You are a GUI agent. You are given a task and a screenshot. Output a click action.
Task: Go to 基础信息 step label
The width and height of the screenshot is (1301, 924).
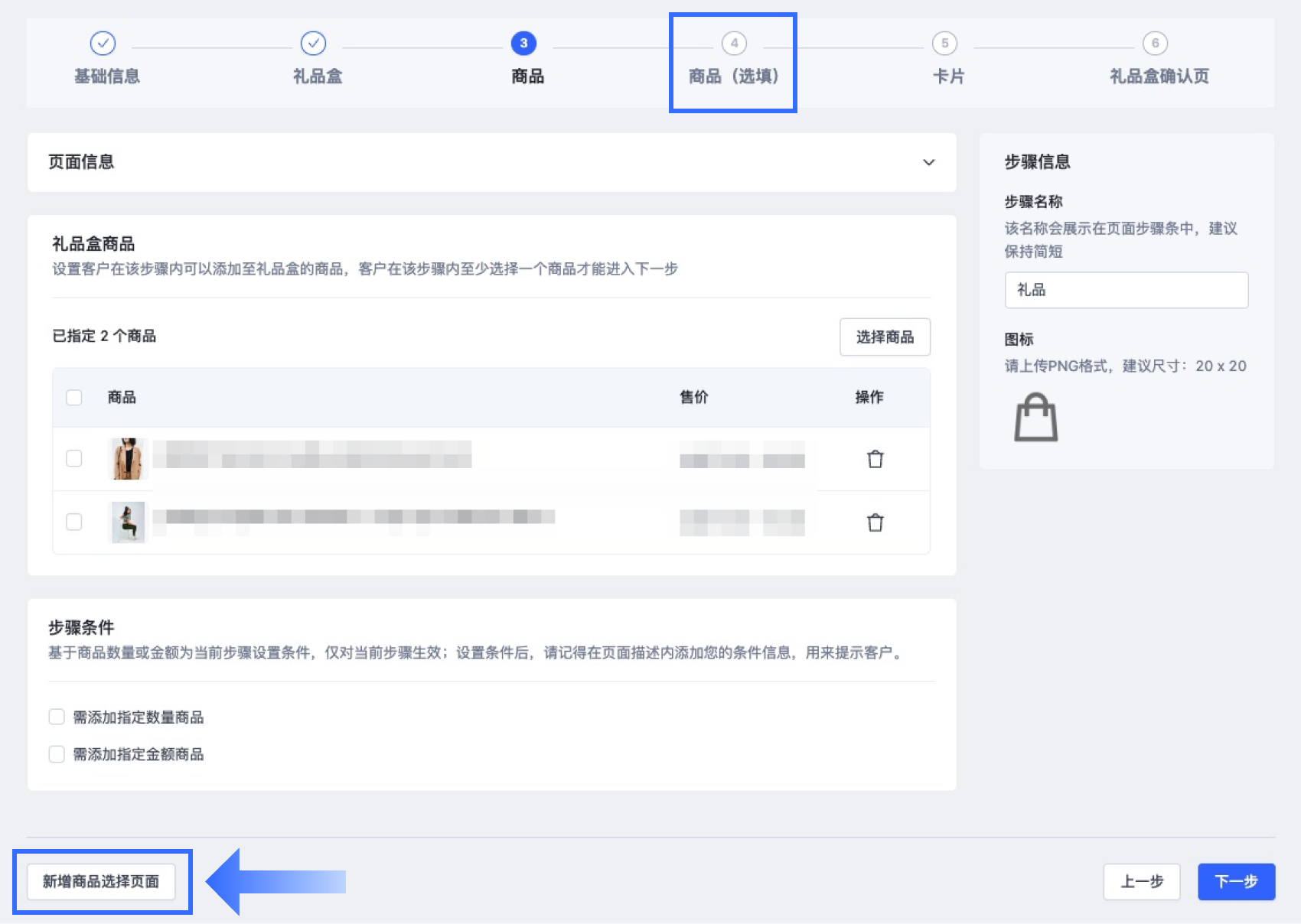point(106,76)
